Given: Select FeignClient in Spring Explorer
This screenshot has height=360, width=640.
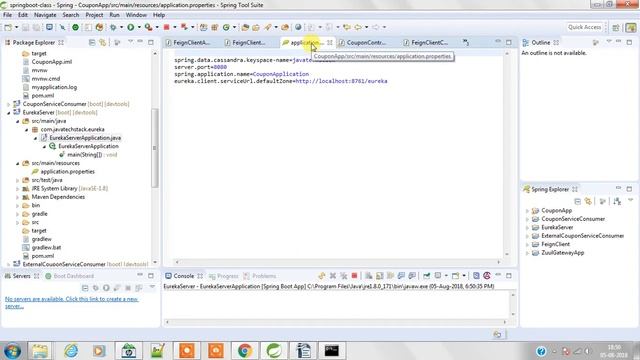Looking at the screenshot, I should tap(555, 244).
